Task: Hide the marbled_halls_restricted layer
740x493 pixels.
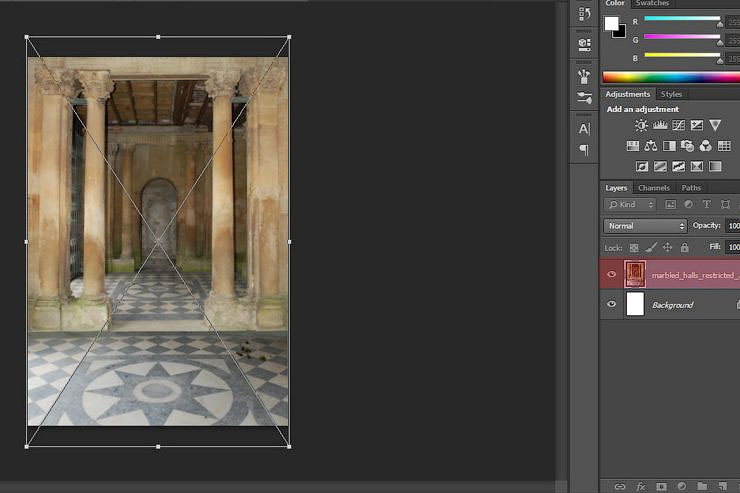Action: (x=611, y=273)
